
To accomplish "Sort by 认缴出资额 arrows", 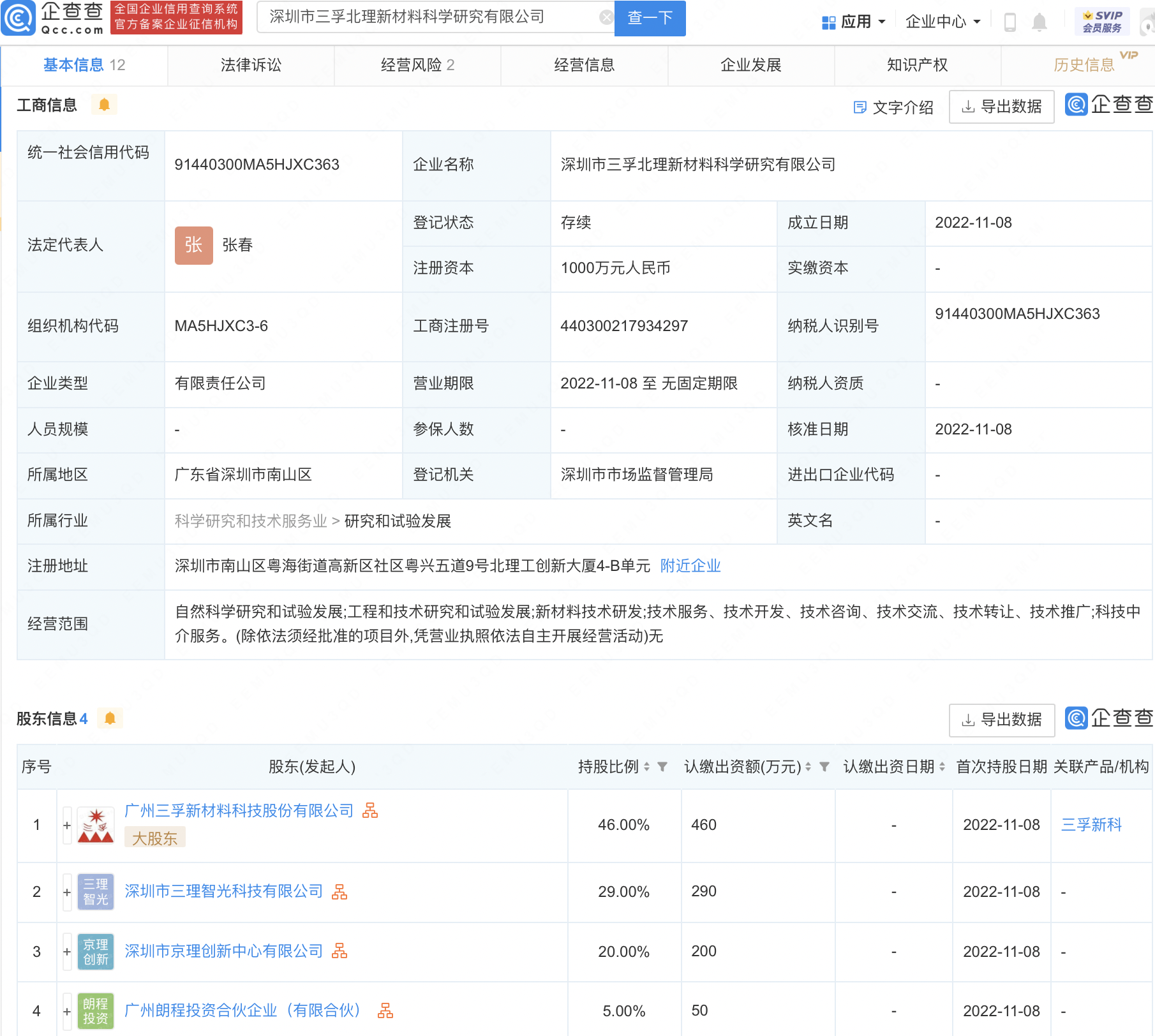I will click(808, 767).
